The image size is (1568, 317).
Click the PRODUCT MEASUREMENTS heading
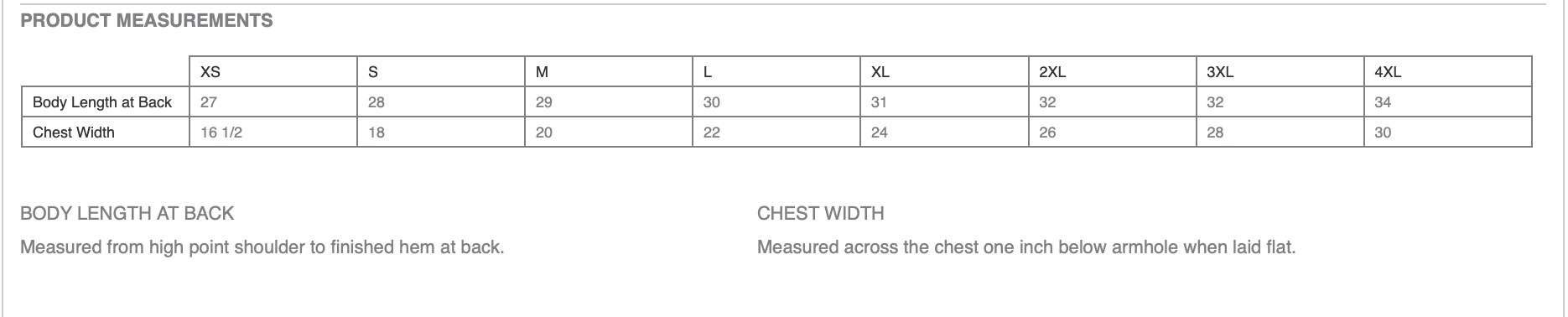147,21
